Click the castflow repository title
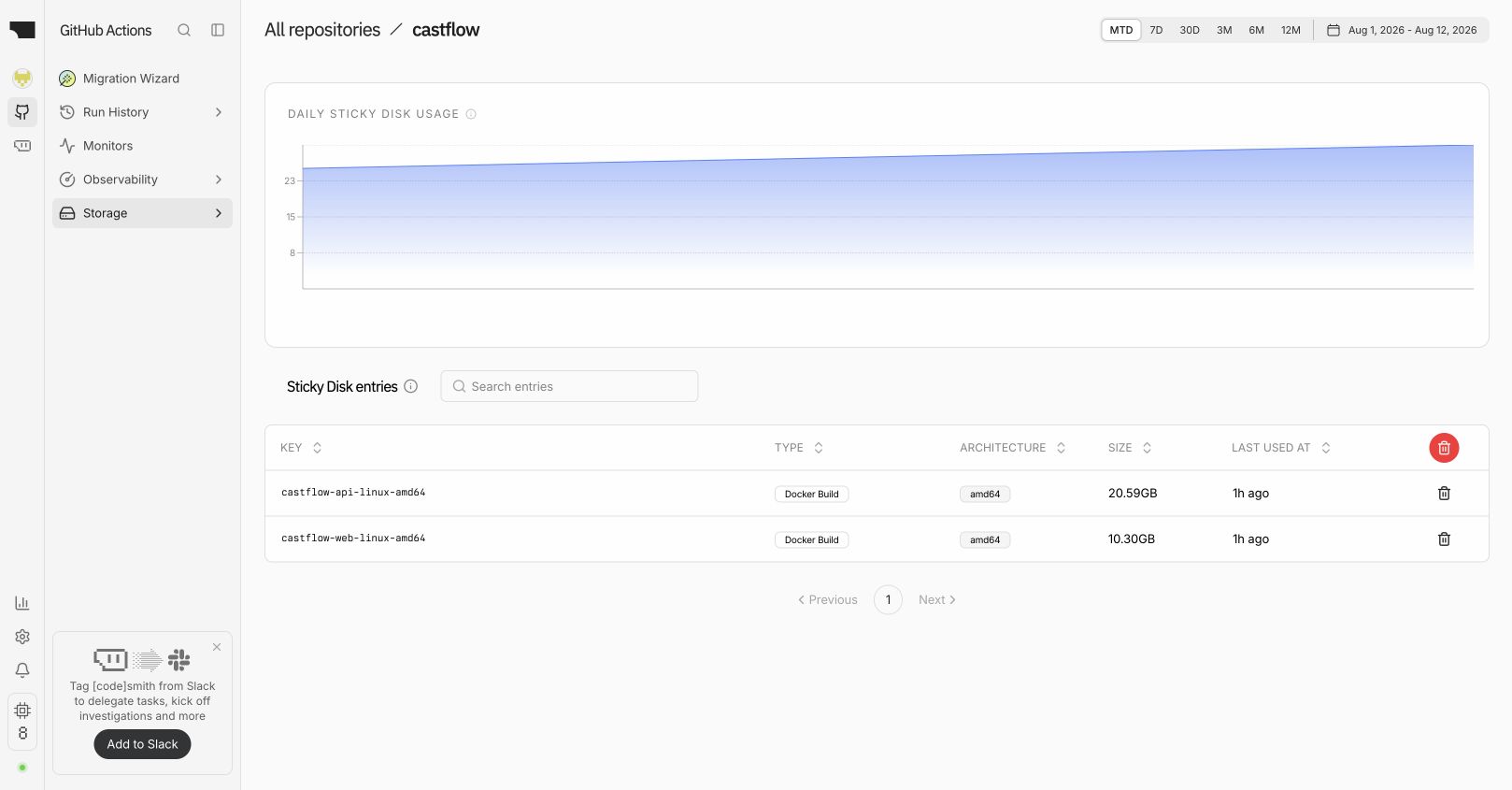 click(446, 30)
